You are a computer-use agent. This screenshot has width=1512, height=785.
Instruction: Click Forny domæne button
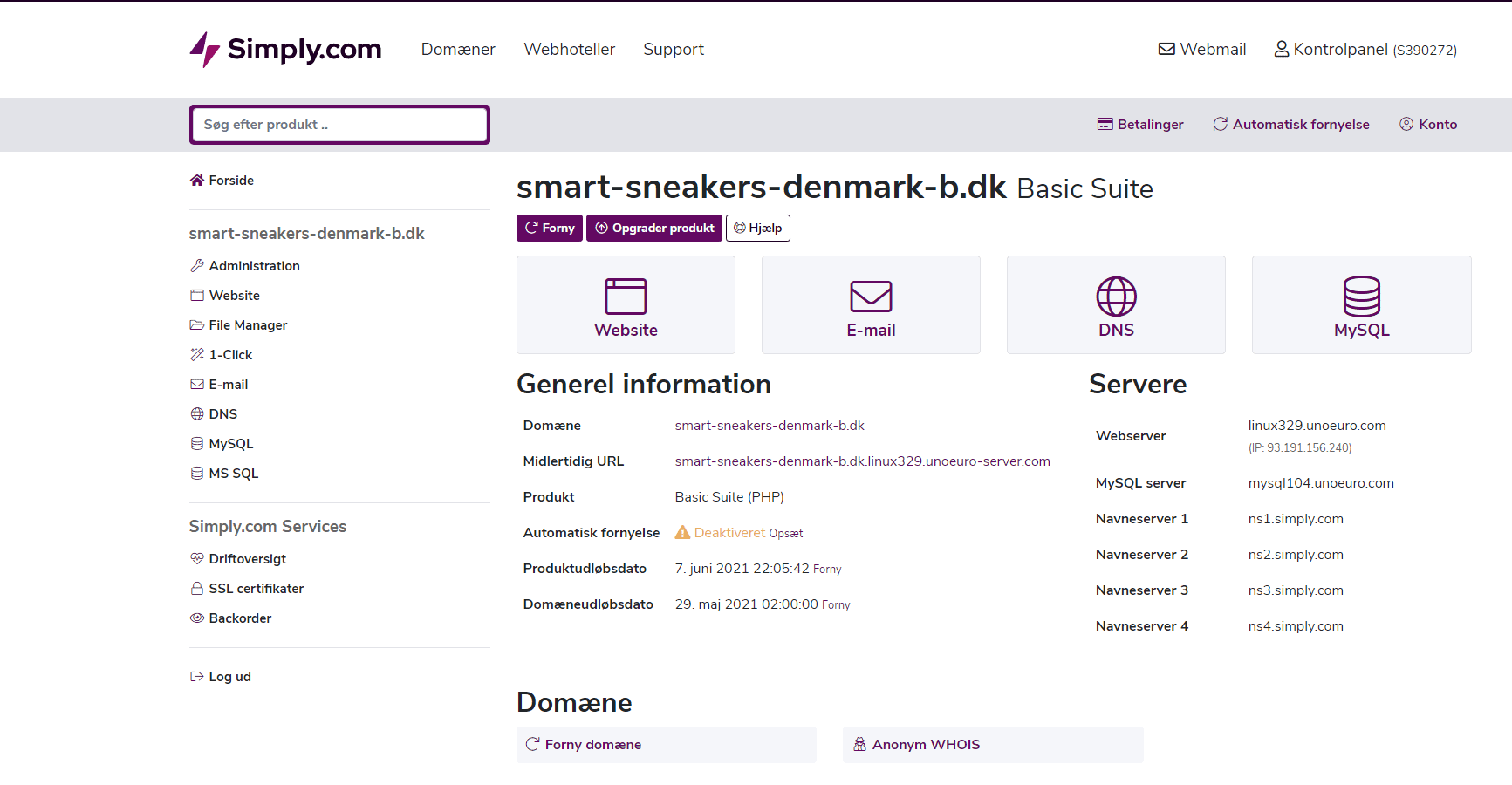tap(667, 745)
